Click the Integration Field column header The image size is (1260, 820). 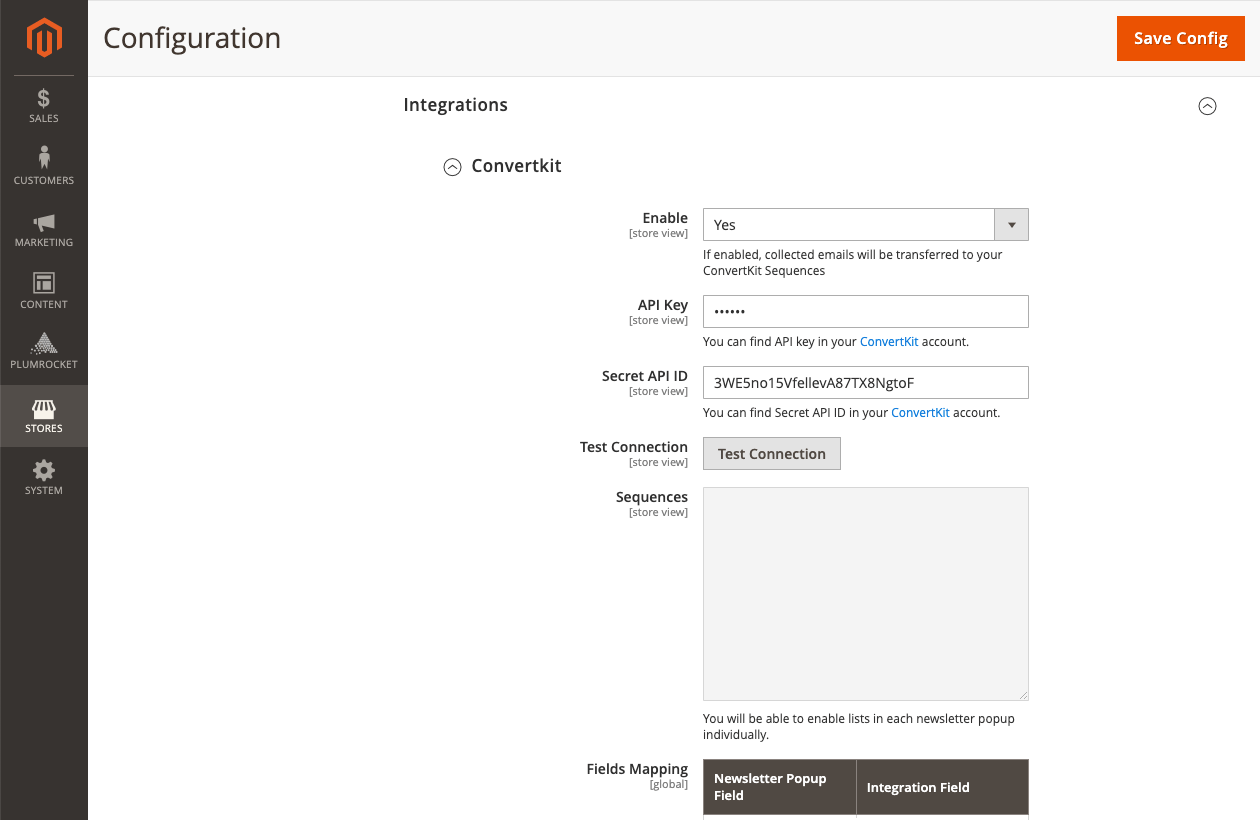point(917,787)
